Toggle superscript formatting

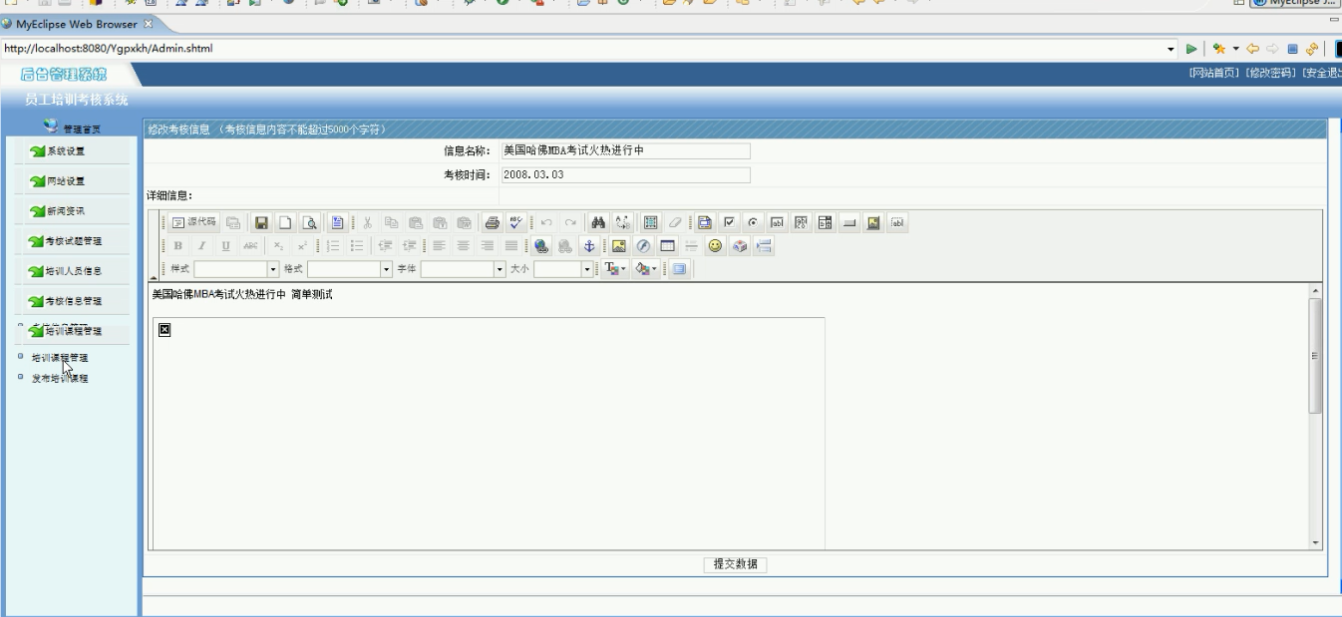pos(302,246)
